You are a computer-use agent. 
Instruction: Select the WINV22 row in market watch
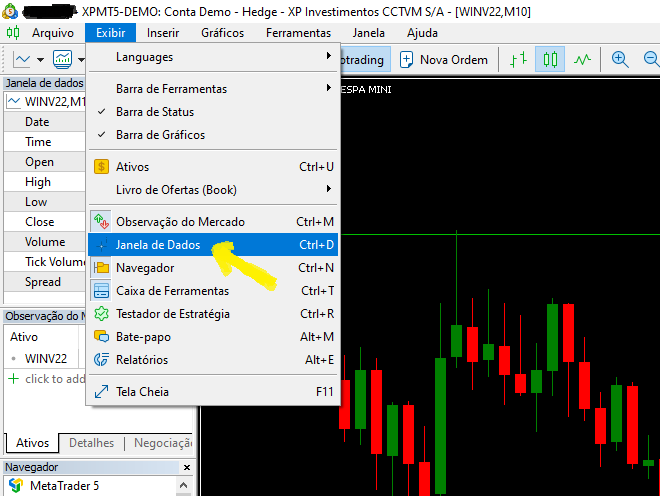pos(44,358)
